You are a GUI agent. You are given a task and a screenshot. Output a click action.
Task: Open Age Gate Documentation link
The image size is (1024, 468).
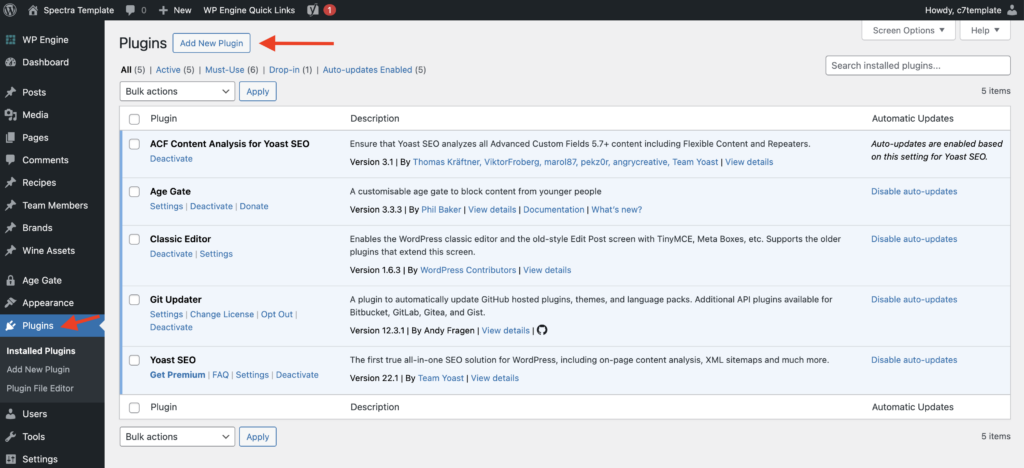pos(554,210)
